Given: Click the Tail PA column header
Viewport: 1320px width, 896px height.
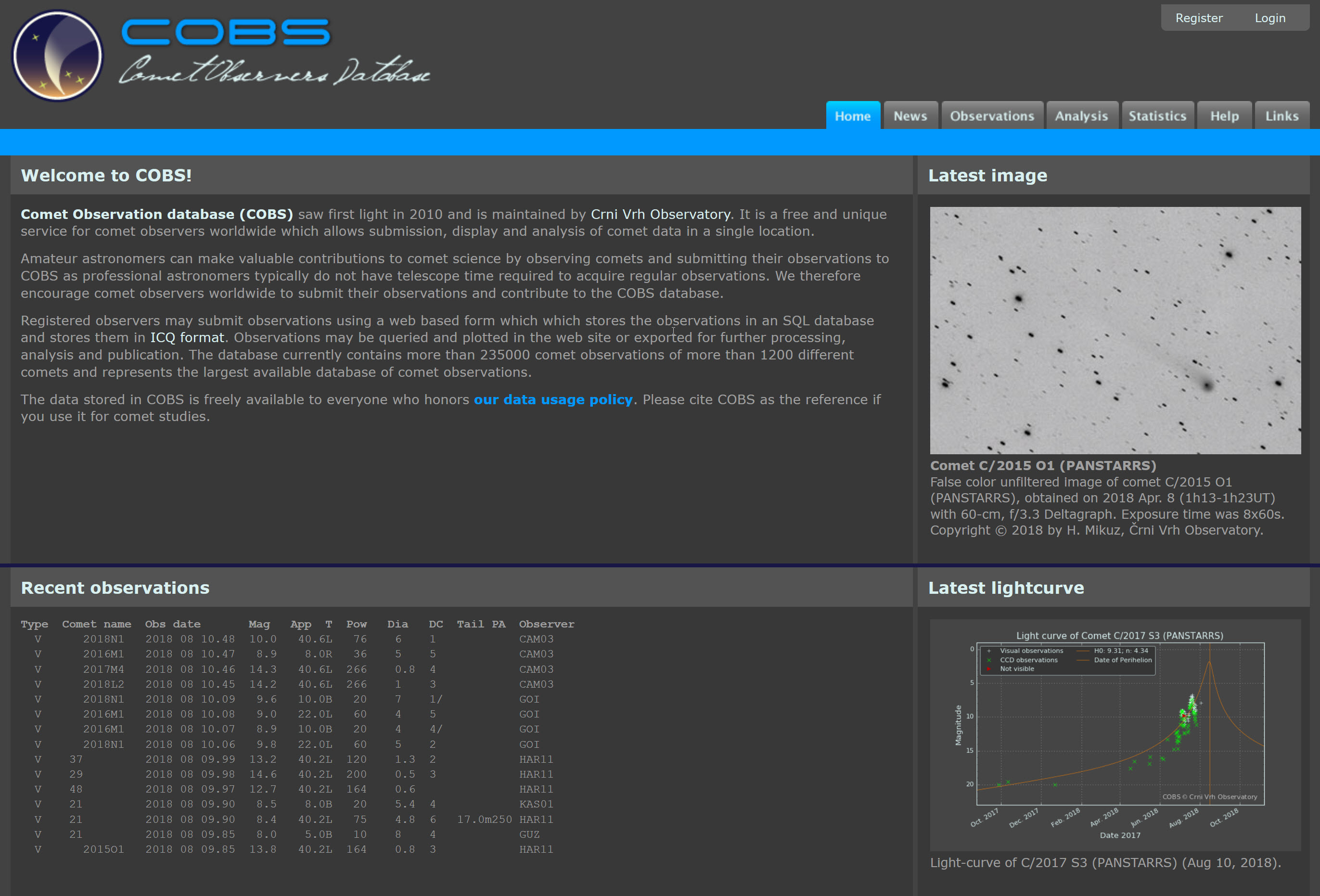Looking at the screenshot, I should [481, 624].
